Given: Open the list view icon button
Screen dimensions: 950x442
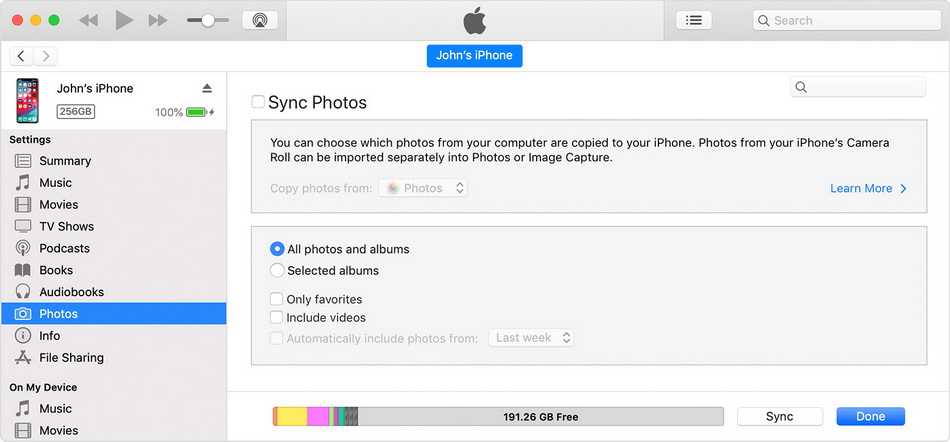Looking at the screenshot, I should pyautogui.click(x=693, y=20).
